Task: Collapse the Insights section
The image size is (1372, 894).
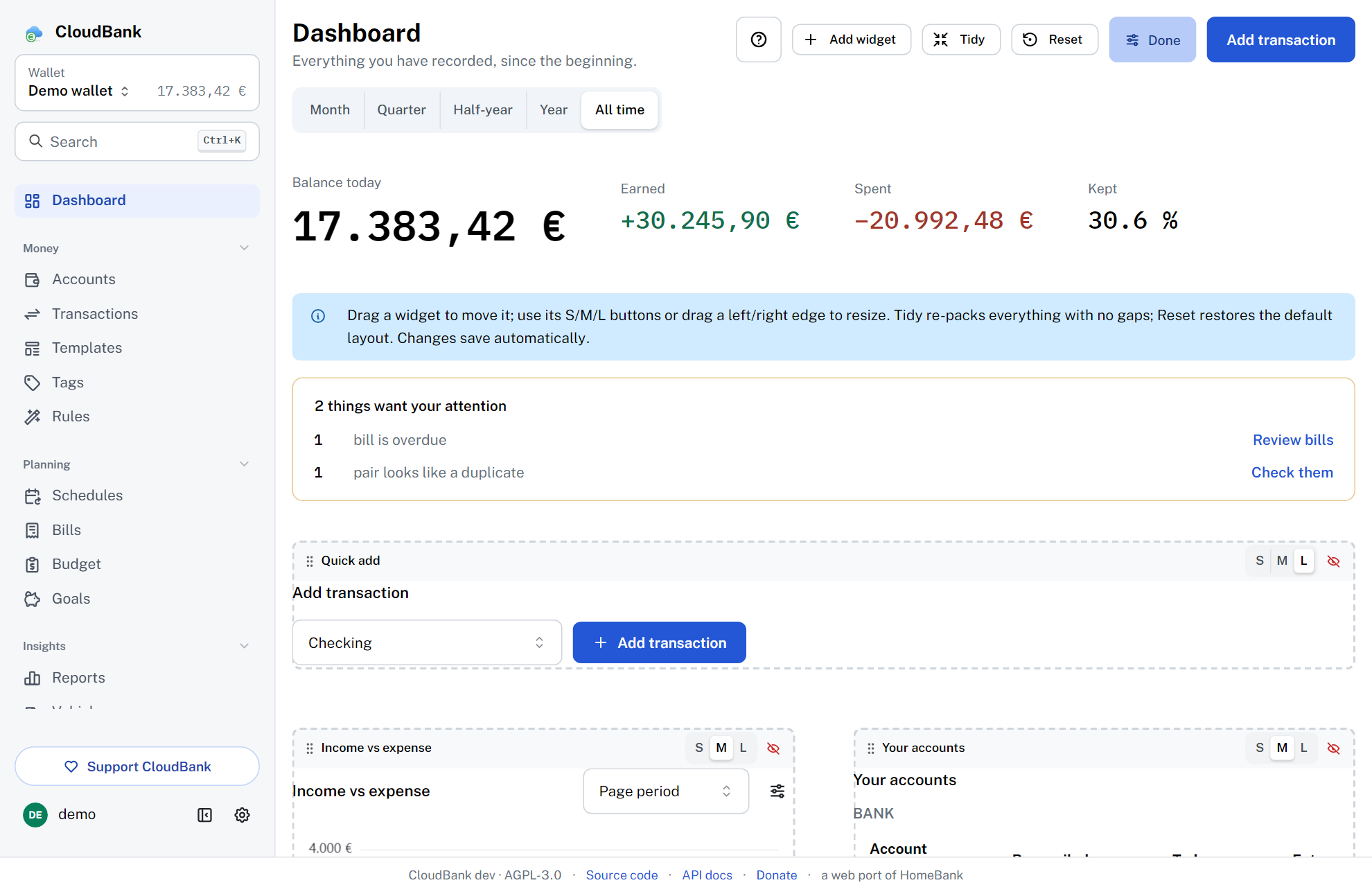Action: [x=244, y=646]
